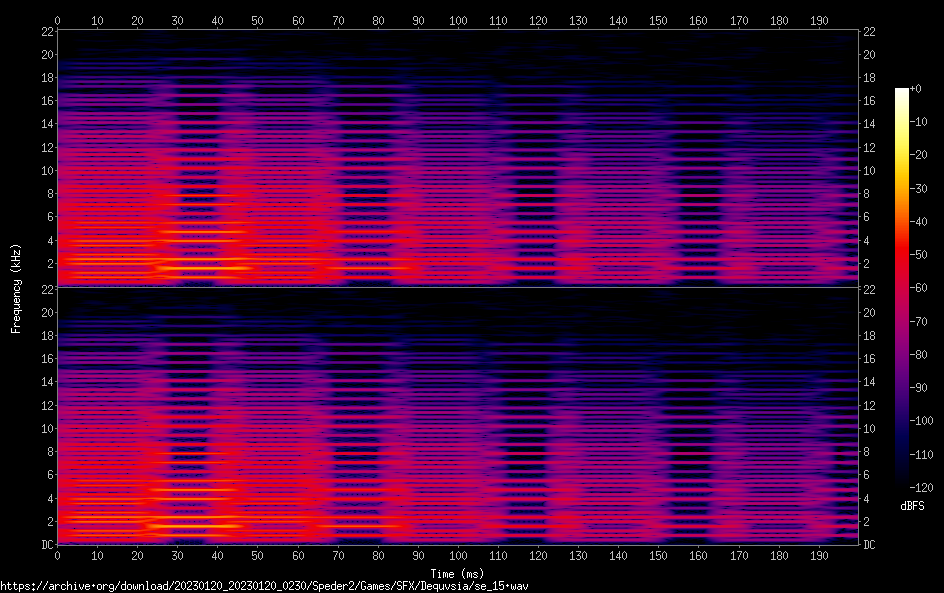The width and height of the screenshot is (944, 593).
Task: Click the 50 ms tick on the bottom time axis
Action: tap(258, 554)
